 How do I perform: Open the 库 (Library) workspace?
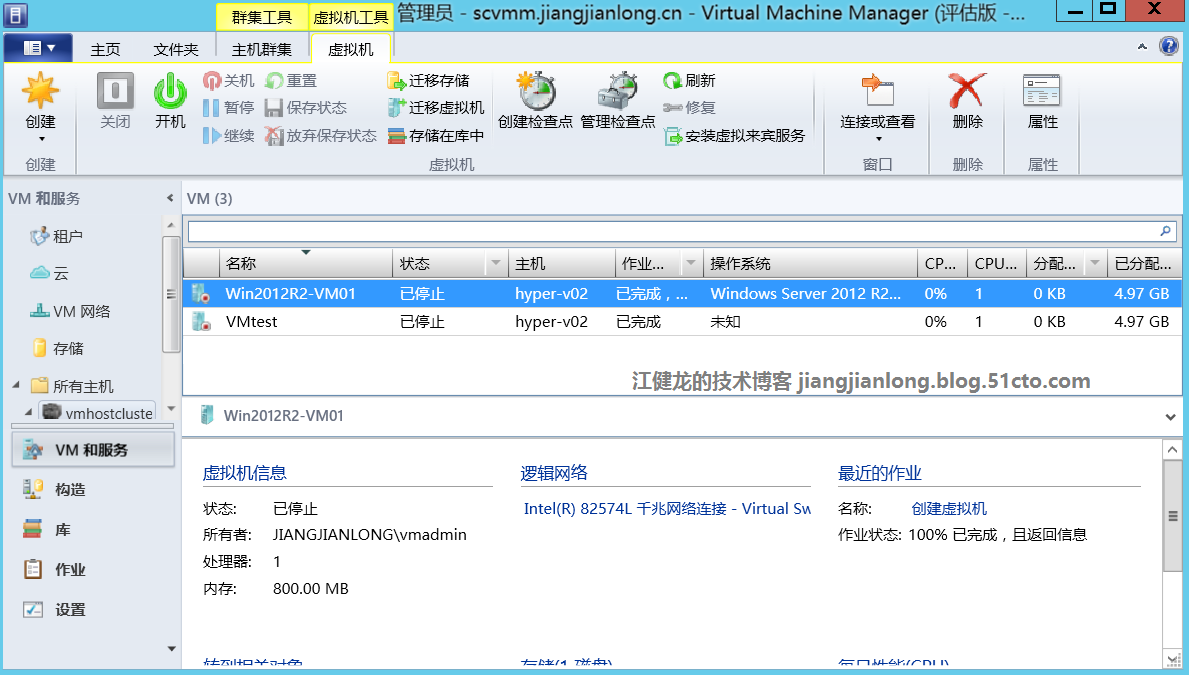pos(93,530)
